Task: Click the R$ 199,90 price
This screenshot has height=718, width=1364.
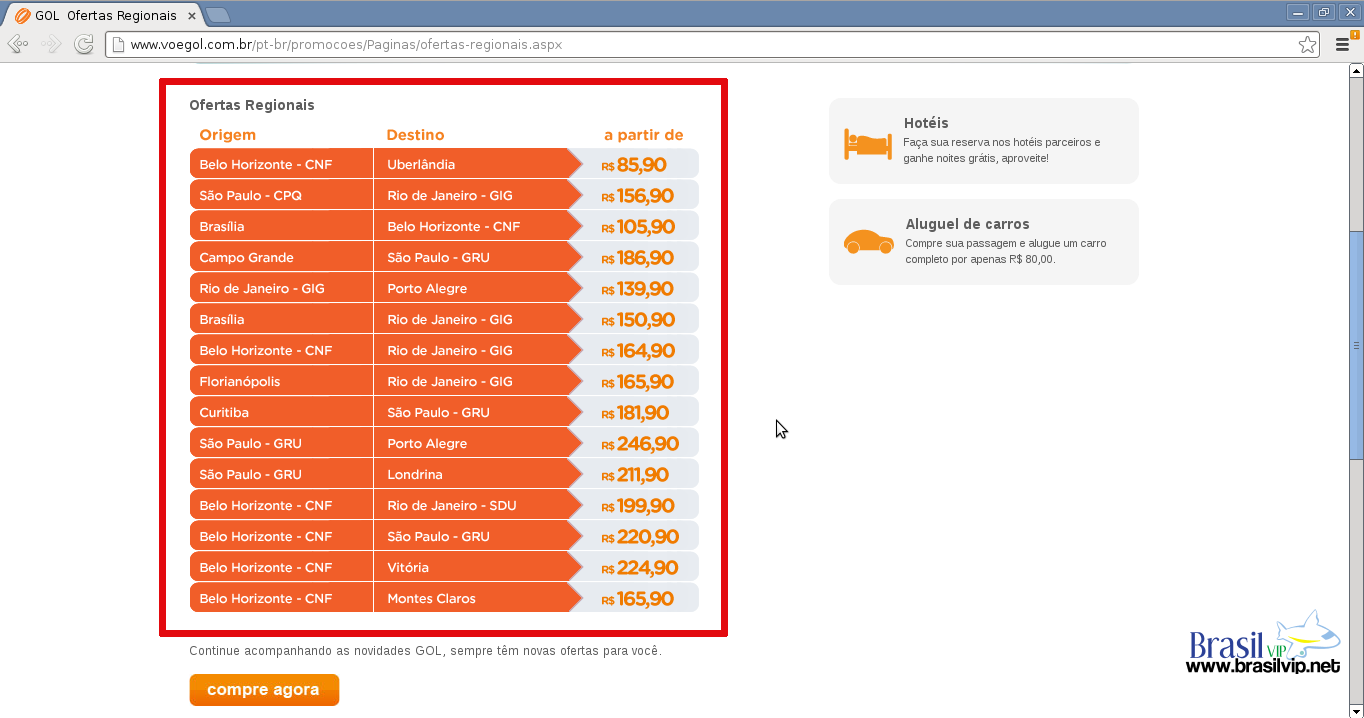Action: pyautogui.click(x=638, y=506)
